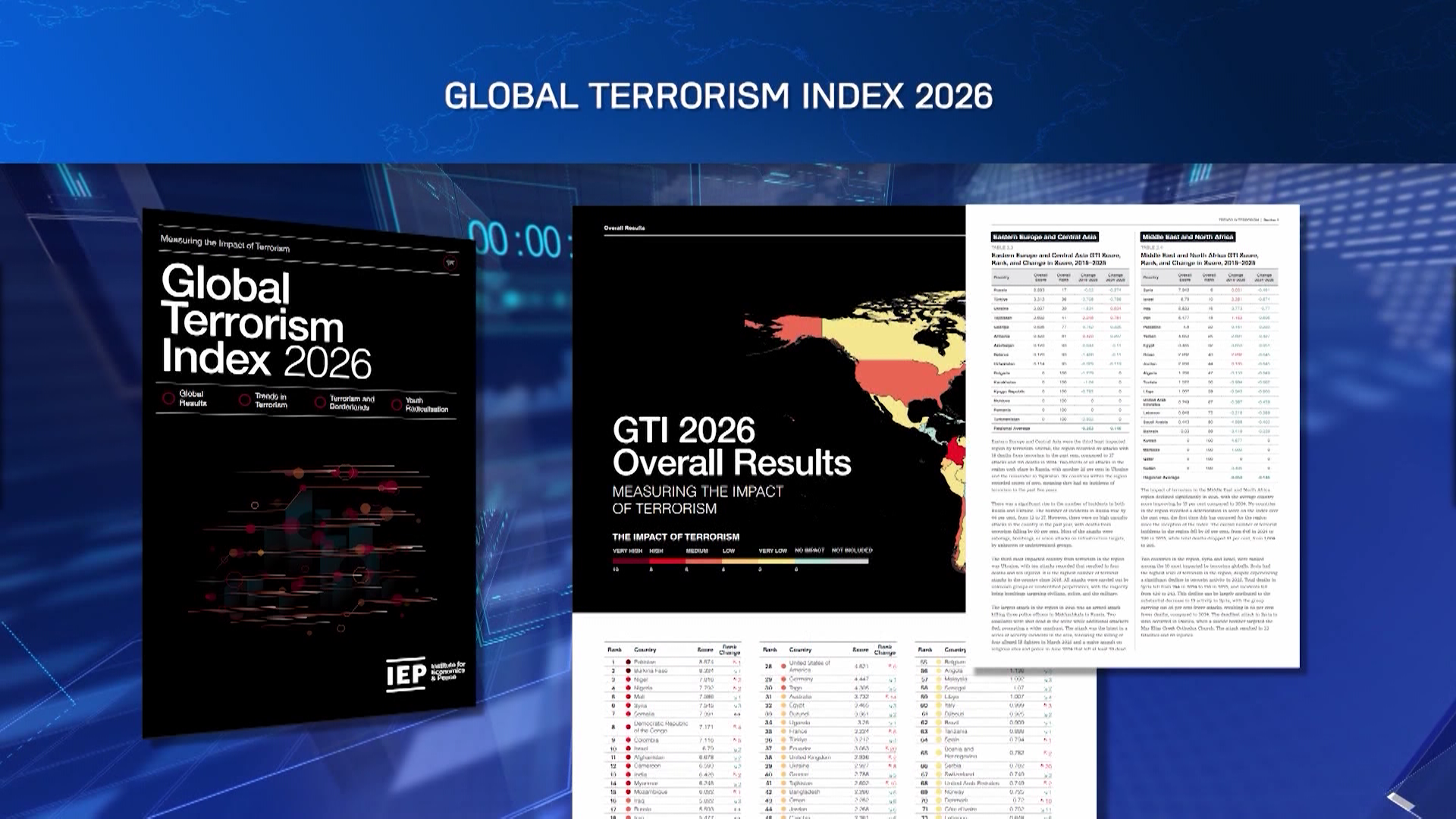Open the Eastern Europe and Central Asia heading

click(1045, 237)
